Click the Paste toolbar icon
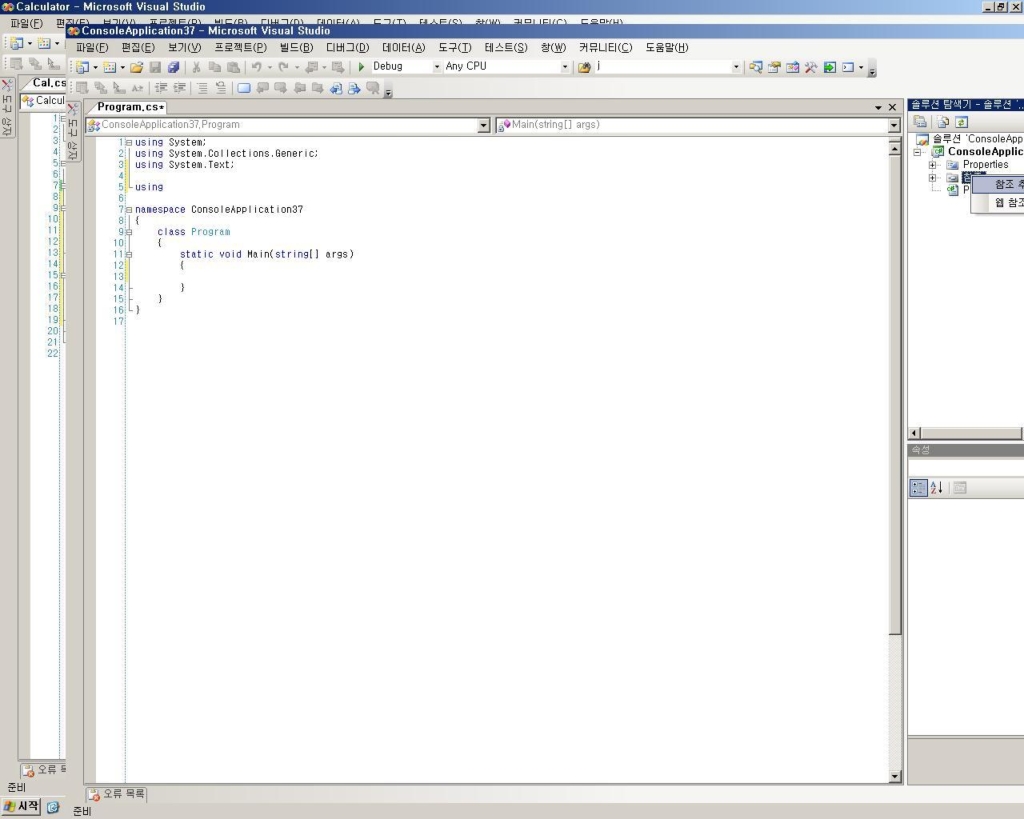 tap(233, 67)
